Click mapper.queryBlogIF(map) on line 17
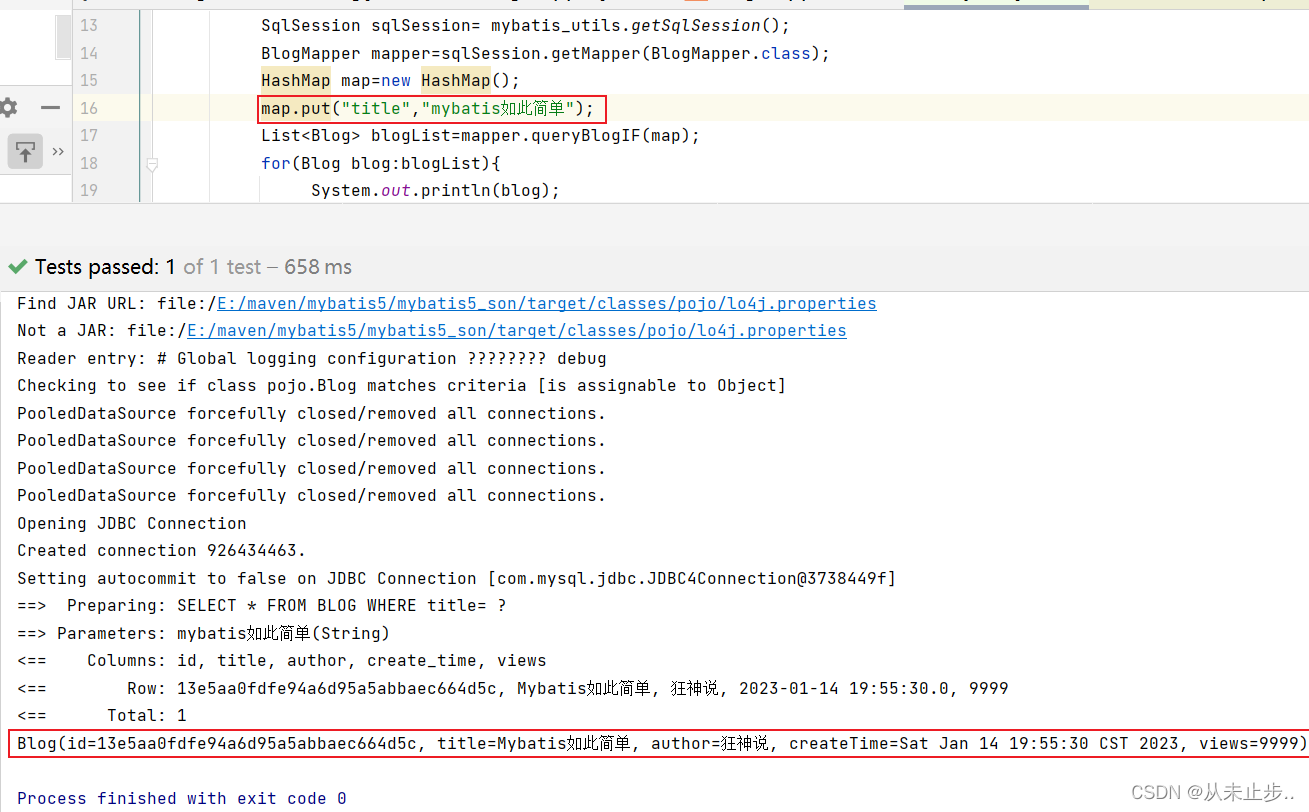 [576, 135]
